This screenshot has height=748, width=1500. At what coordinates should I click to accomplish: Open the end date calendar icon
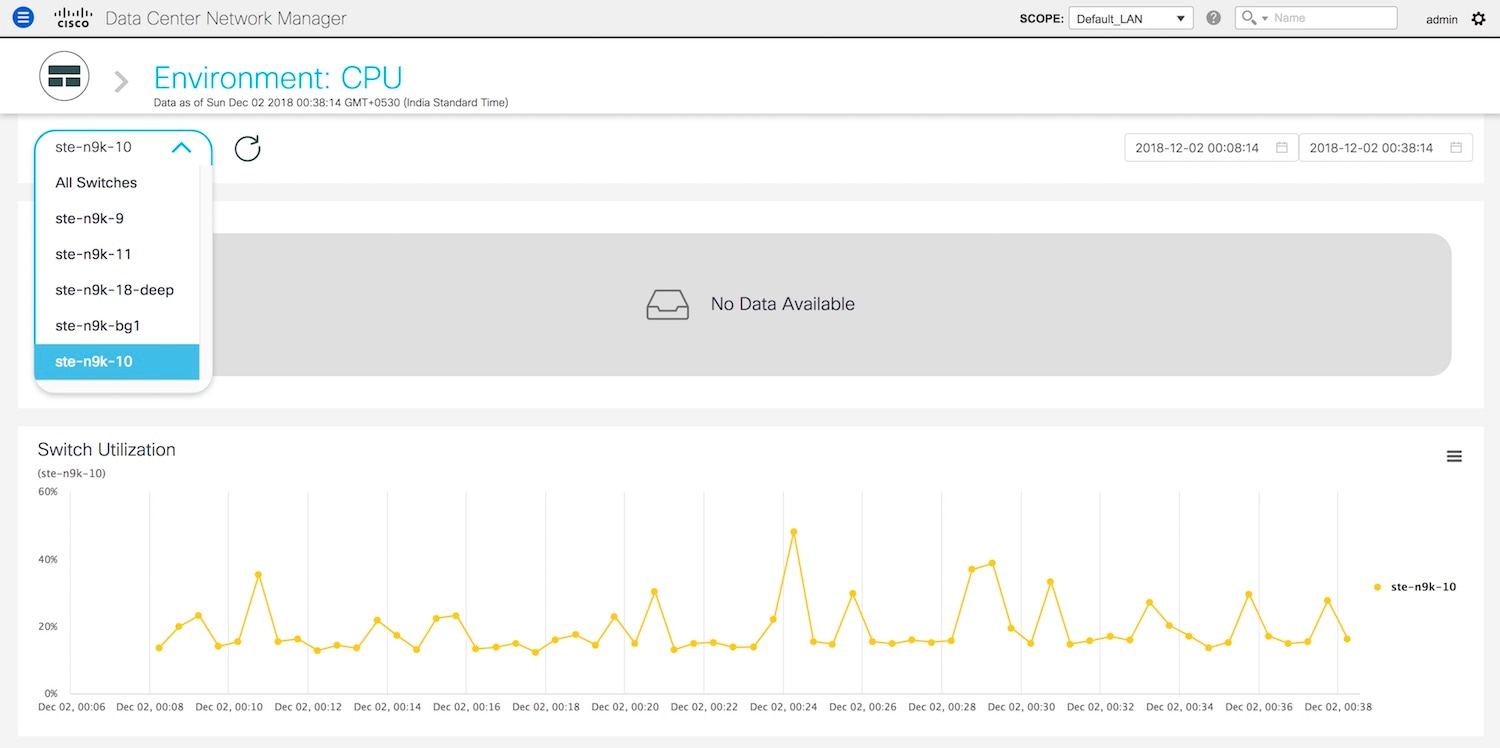point(1456,148)
